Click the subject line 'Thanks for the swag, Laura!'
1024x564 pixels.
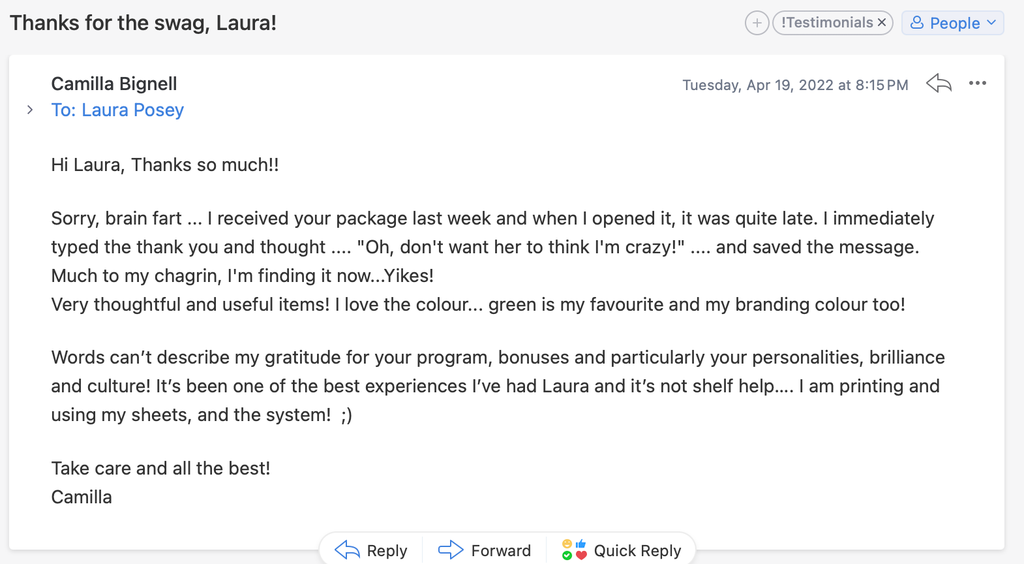(143, 23)
